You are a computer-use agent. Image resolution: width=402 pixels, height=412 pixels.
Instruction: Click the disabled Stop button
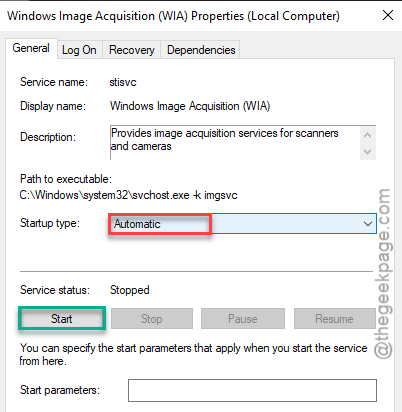point(152,319)
